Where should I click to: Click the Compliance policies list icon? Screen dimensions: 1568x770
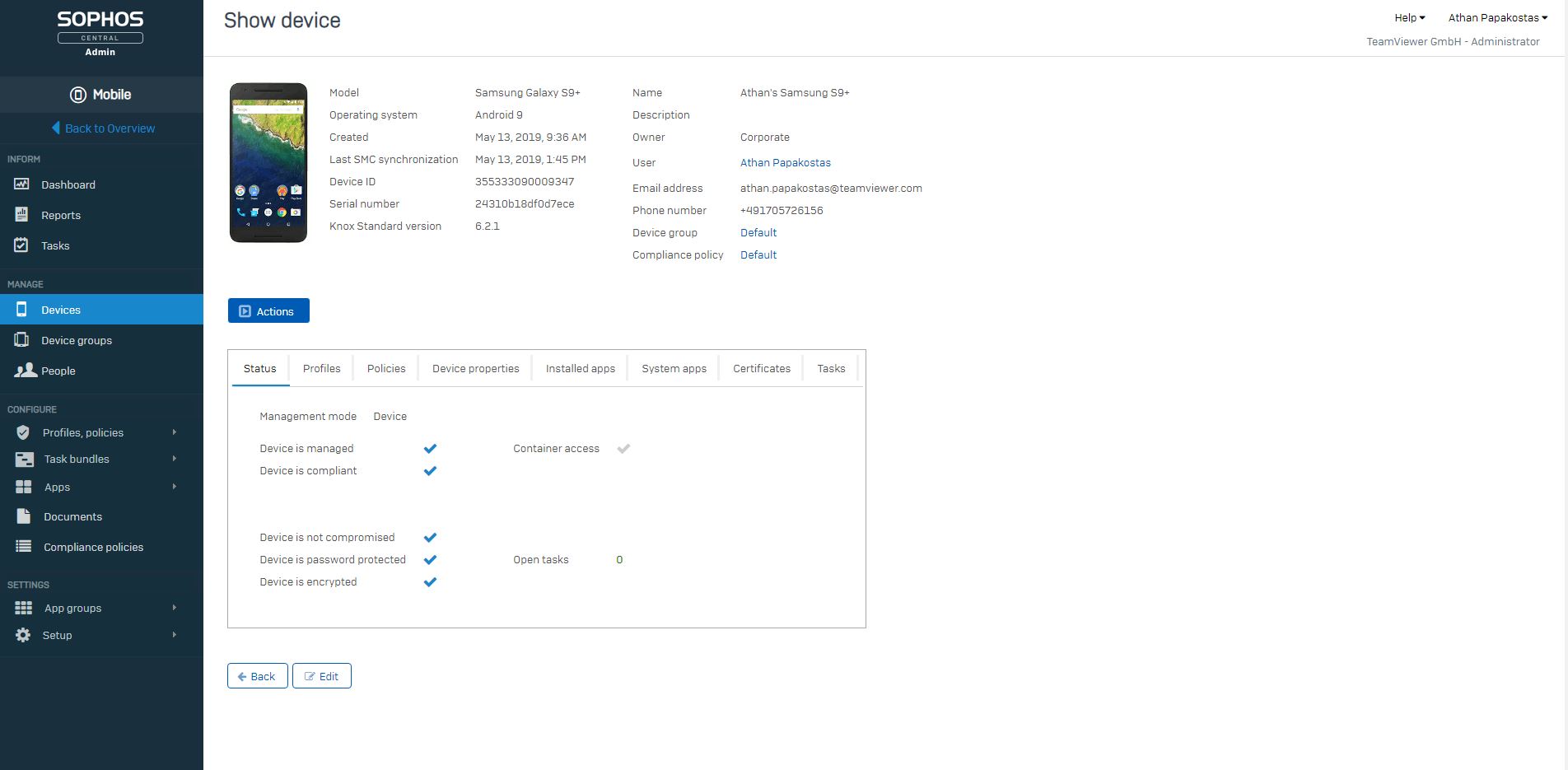point(24,547)
